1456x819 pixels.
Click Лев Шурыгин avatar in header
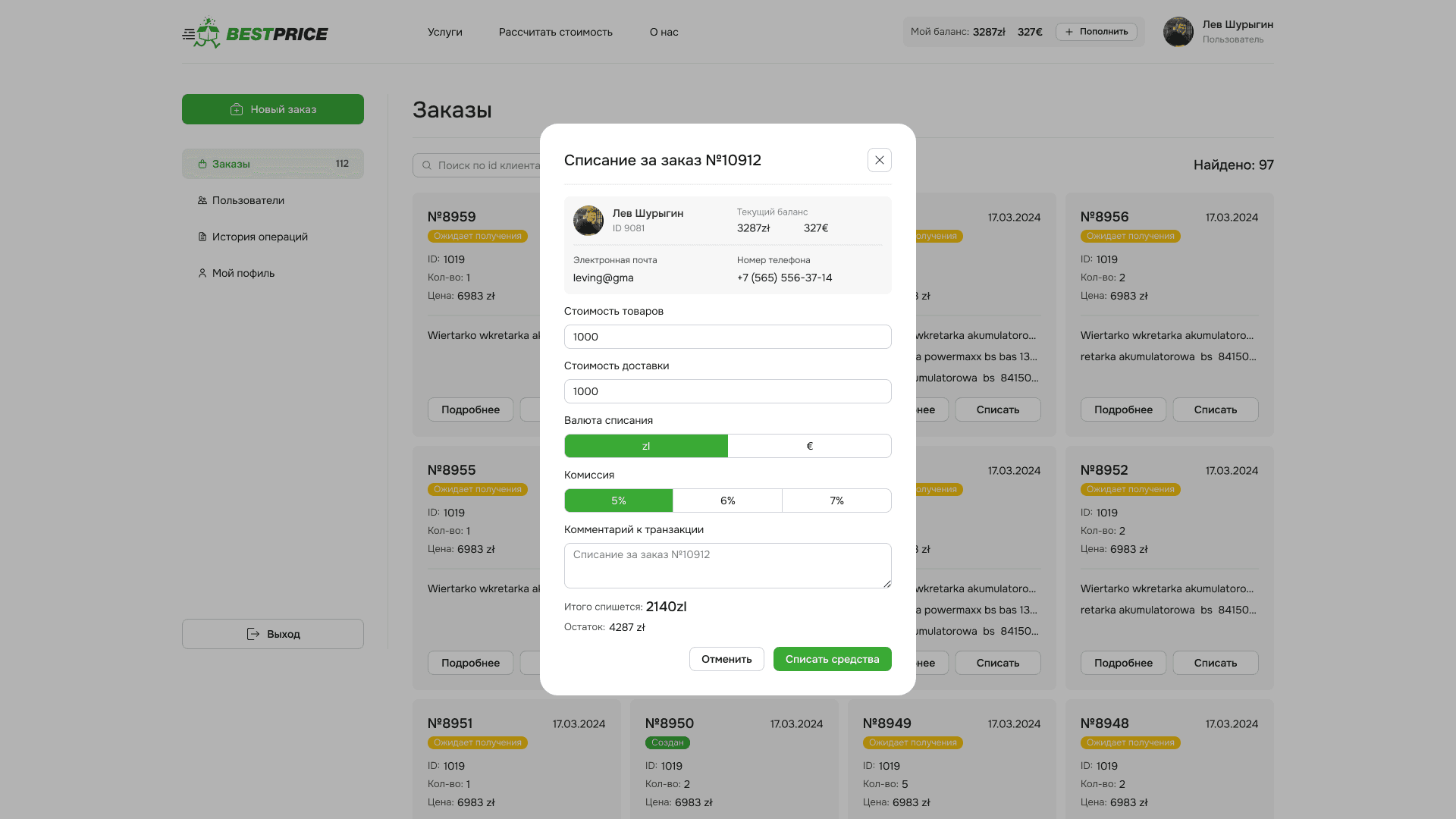(1178, 32)
